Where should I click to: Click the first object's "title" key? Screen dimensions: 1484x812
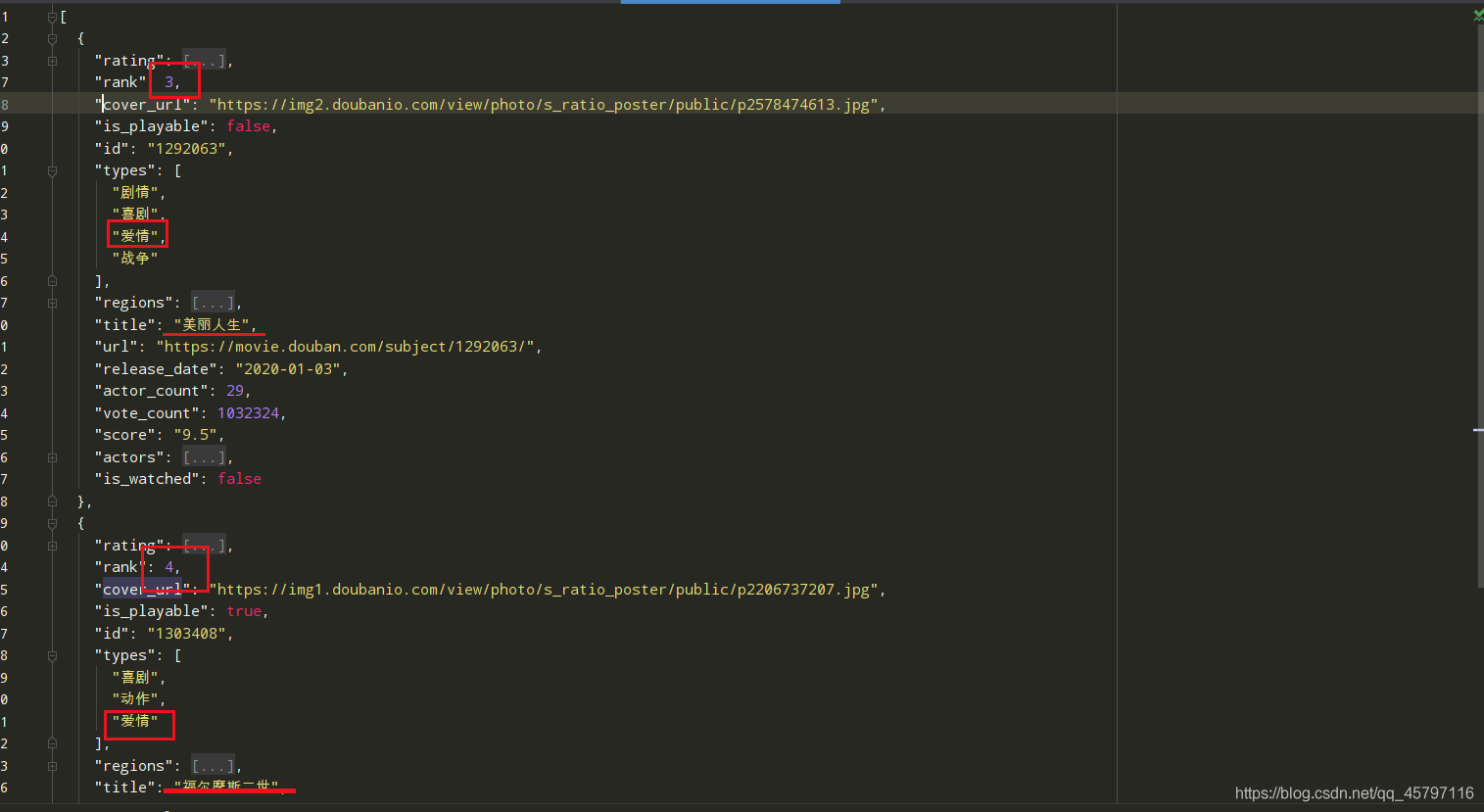pos(124,325)
